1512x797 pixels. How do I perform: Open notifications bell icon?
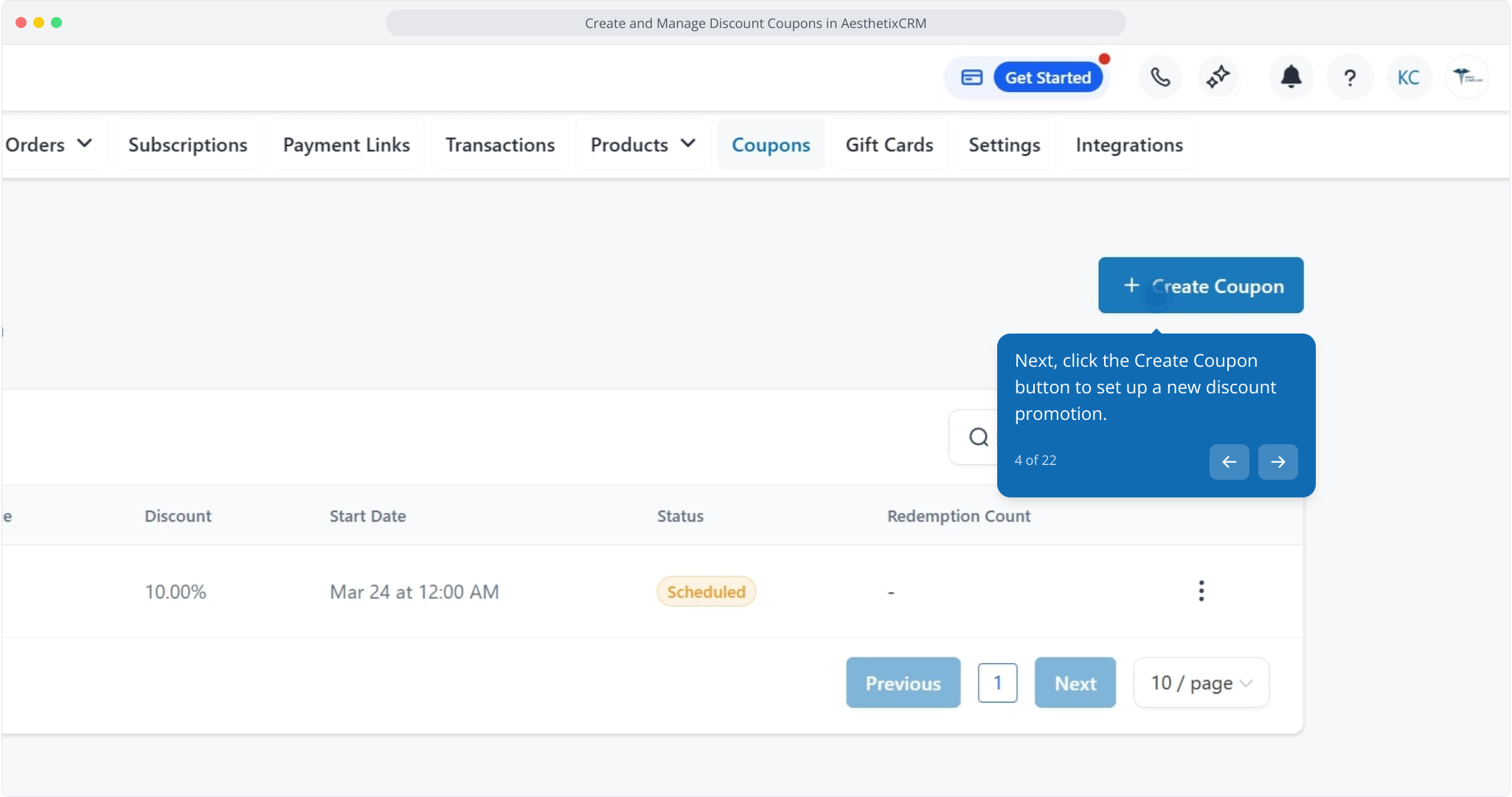pos(1291,77)
